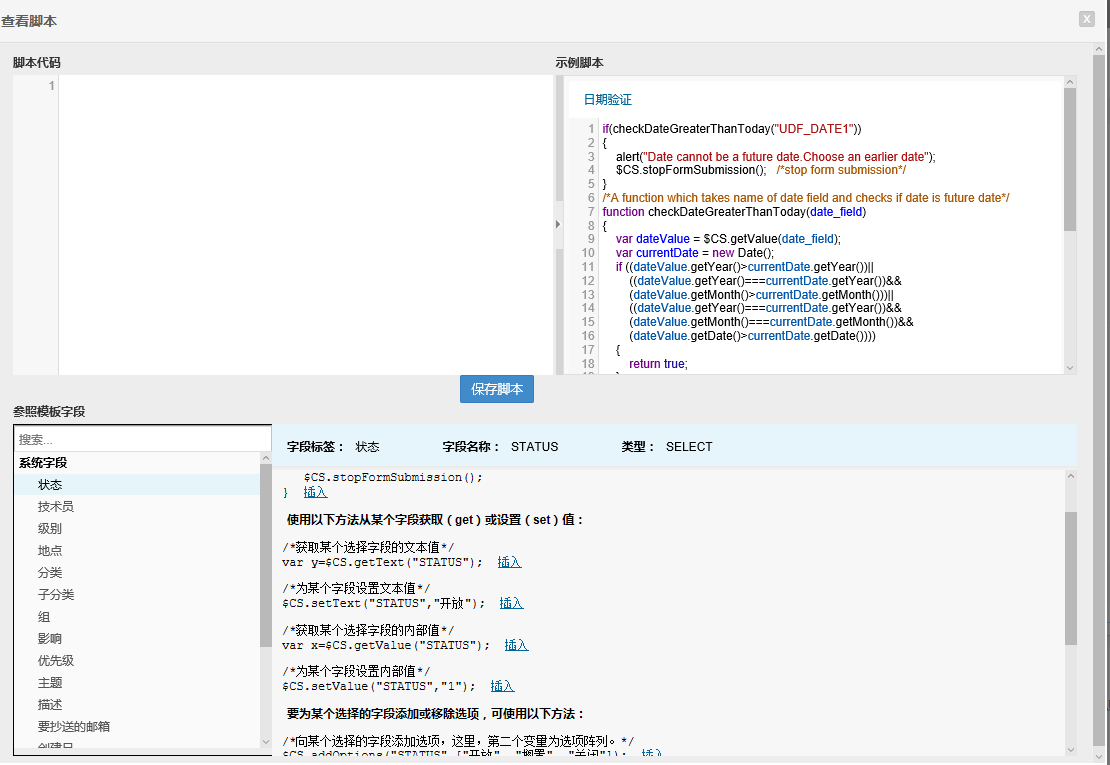Click the 保存脚本 button
Viewport: 1110px width, 765px height.
click(497, 389)
